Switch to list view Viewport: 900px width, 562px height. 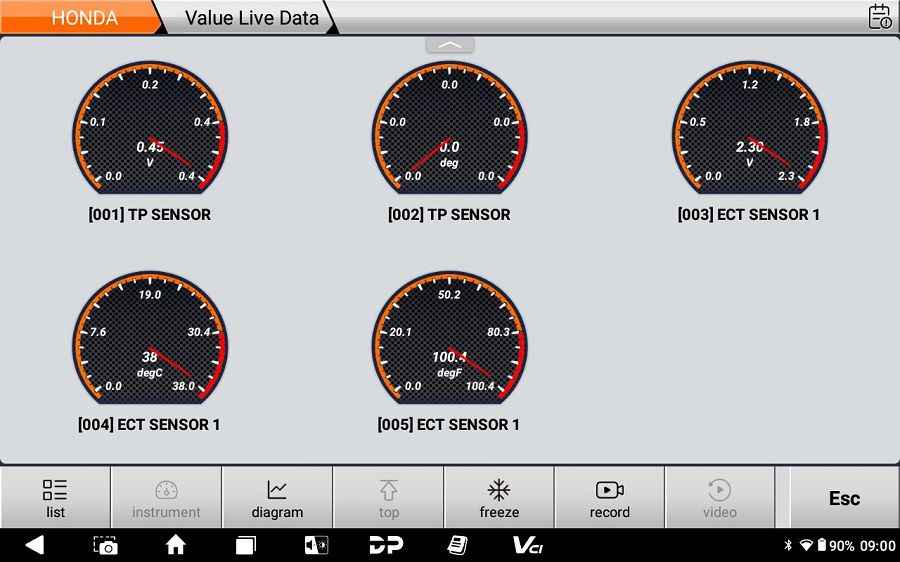[x=55, y=498]
